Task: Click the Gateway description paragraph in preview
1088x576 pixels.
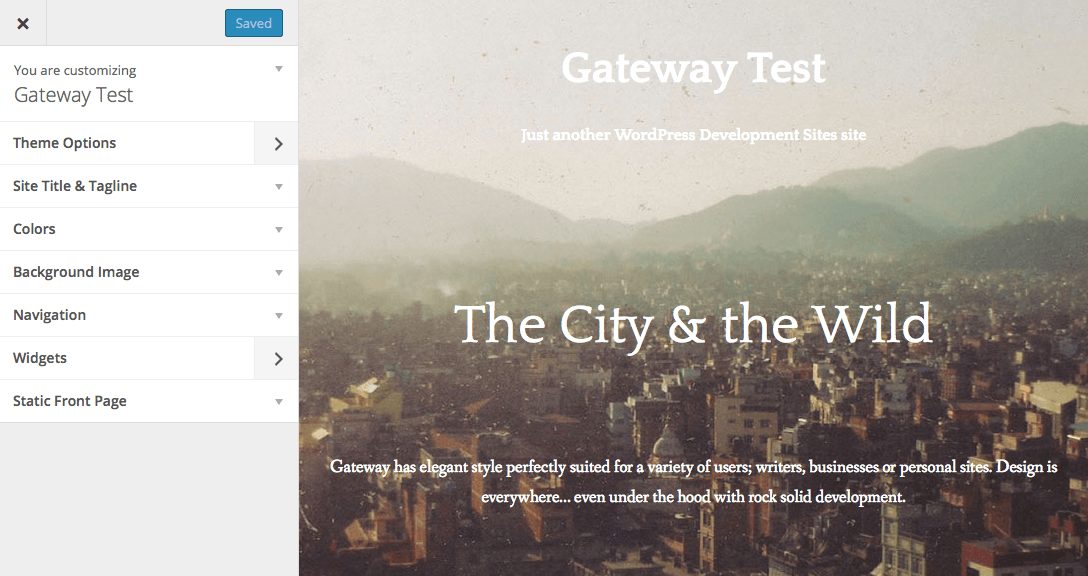Action: tap(693, 481)
